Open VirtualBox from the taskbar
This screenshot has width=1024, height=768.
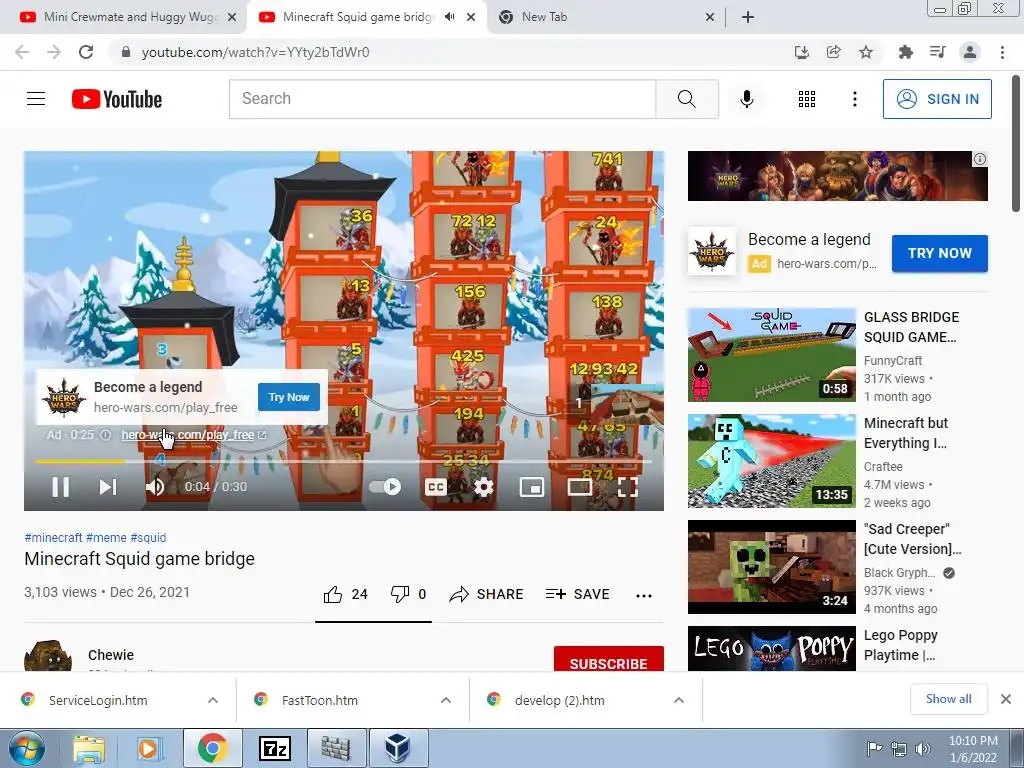(x=398, y=748)
